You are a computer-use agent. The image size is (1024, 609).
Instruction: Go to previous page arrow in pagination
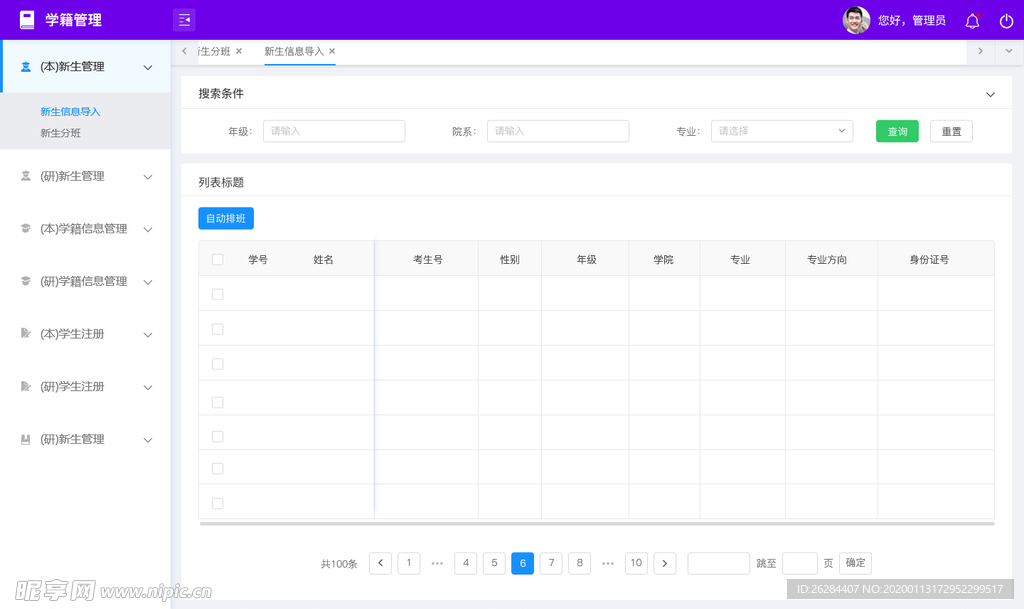(380, 563)
